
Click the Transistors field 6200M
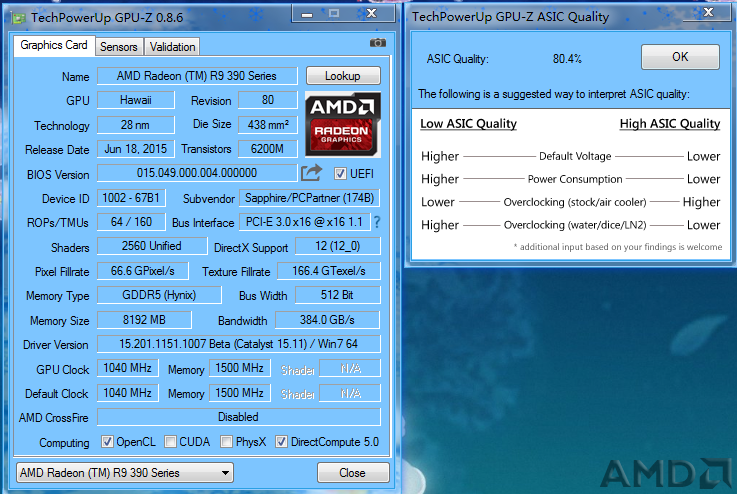click(x=267, y=149)
